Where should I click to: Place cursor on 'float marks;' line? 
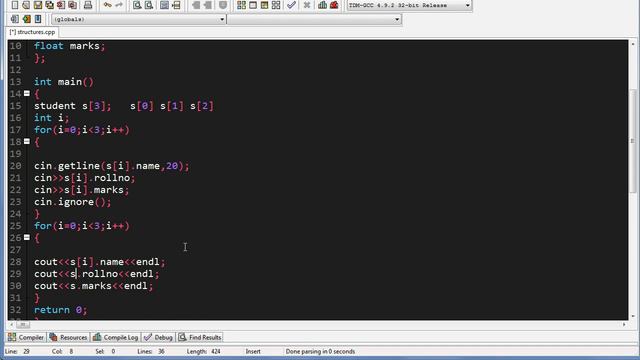click(69, 46)
